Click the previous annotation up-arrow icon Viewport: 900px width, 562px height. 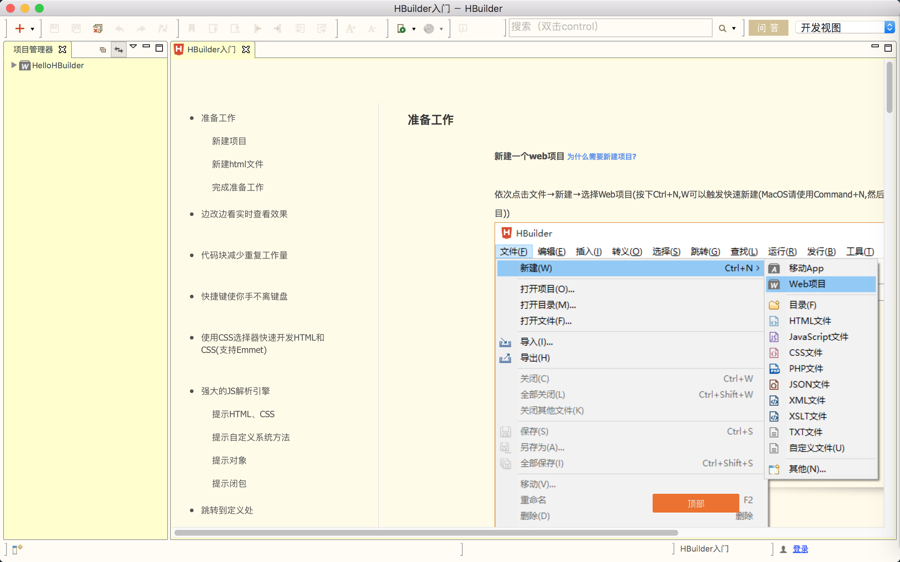[x=214, y=28]
